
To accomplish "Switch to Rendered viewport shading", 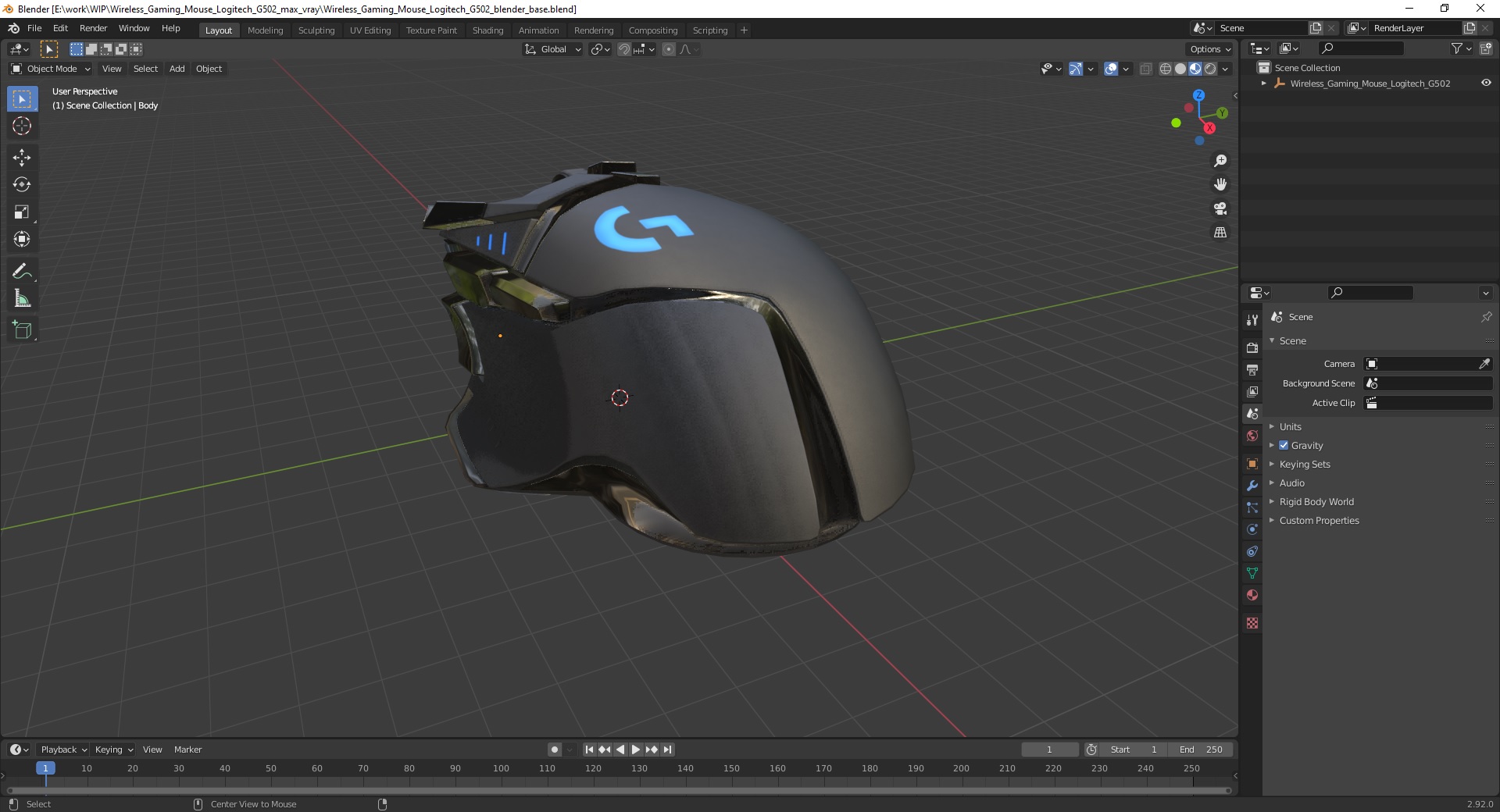I will point(1210,69).
